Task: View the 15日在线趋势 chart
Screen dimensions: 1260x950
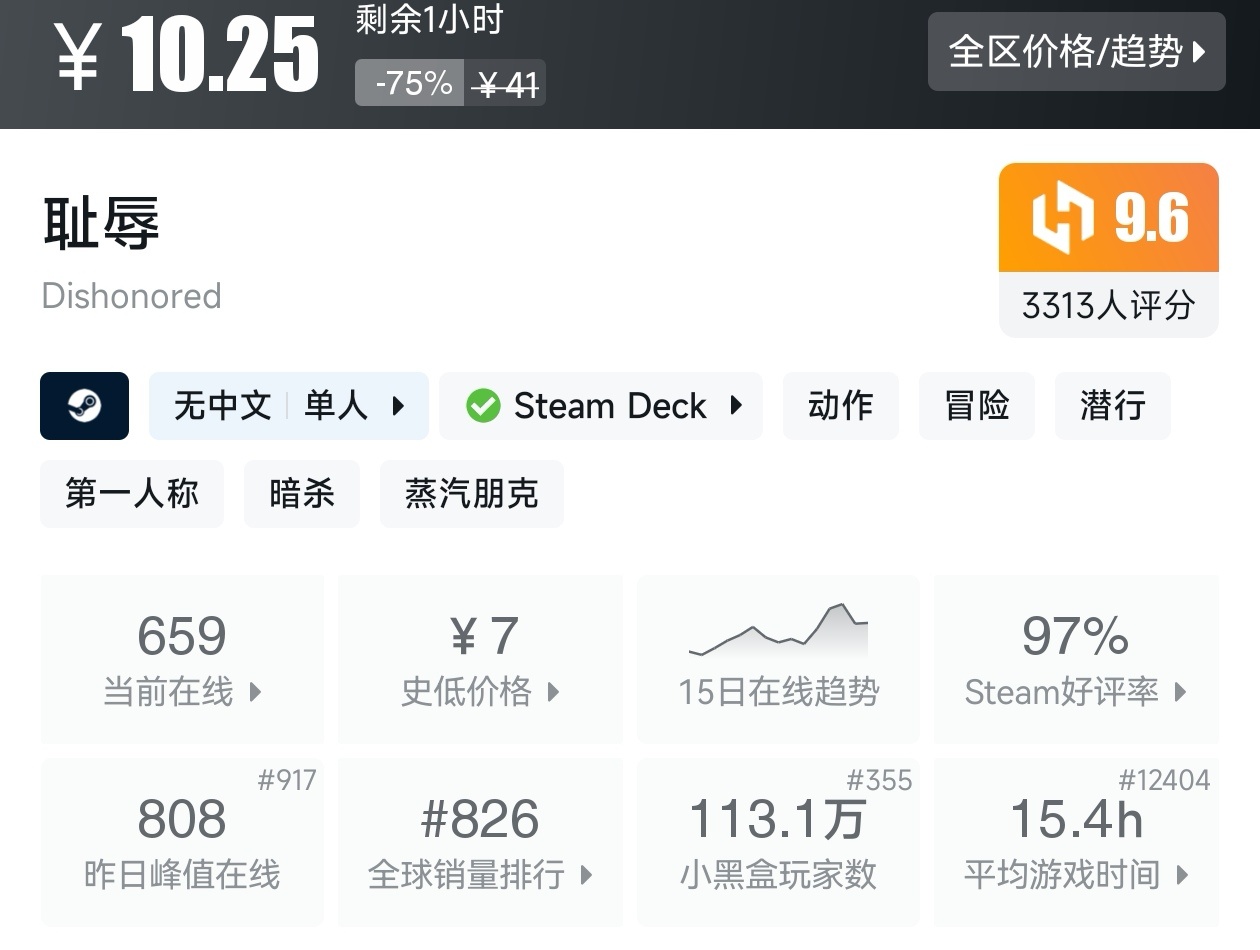Action: [x=778, y=659]
